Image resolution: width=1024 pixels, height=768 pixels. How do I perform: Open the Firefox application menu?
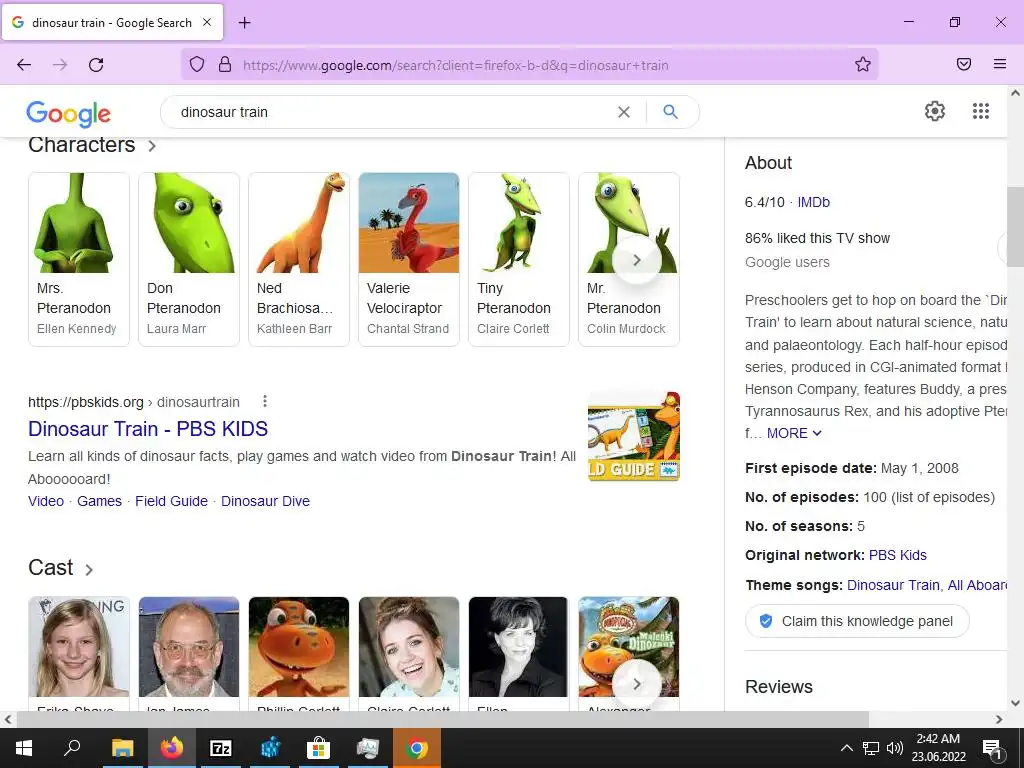click(x=1000, y=64)
